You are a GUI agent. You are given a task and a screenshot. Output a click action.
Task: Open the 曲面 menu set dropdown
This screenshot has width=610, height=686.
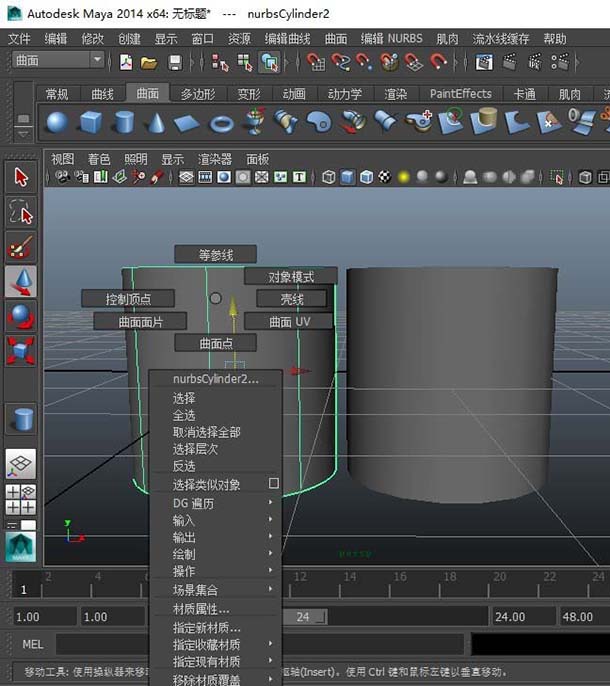tap(59, 61)
